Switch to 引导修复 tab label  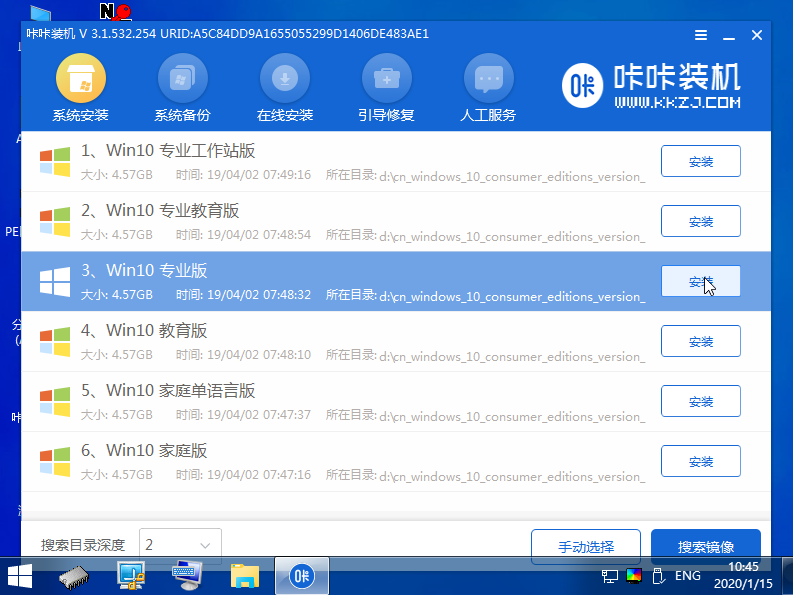[x=387, y=115]
